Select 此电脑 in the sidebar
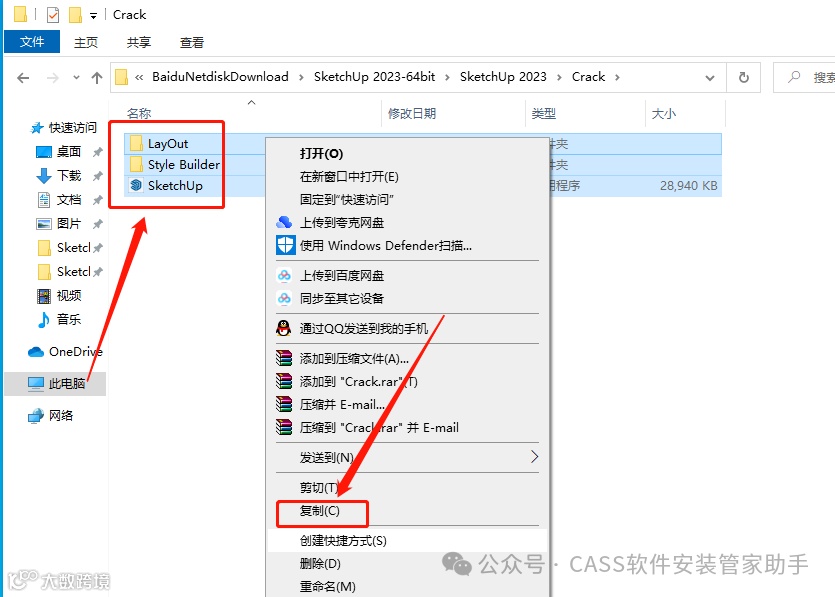This screenshot has height=597, width=835. click(x=56, y=383)
